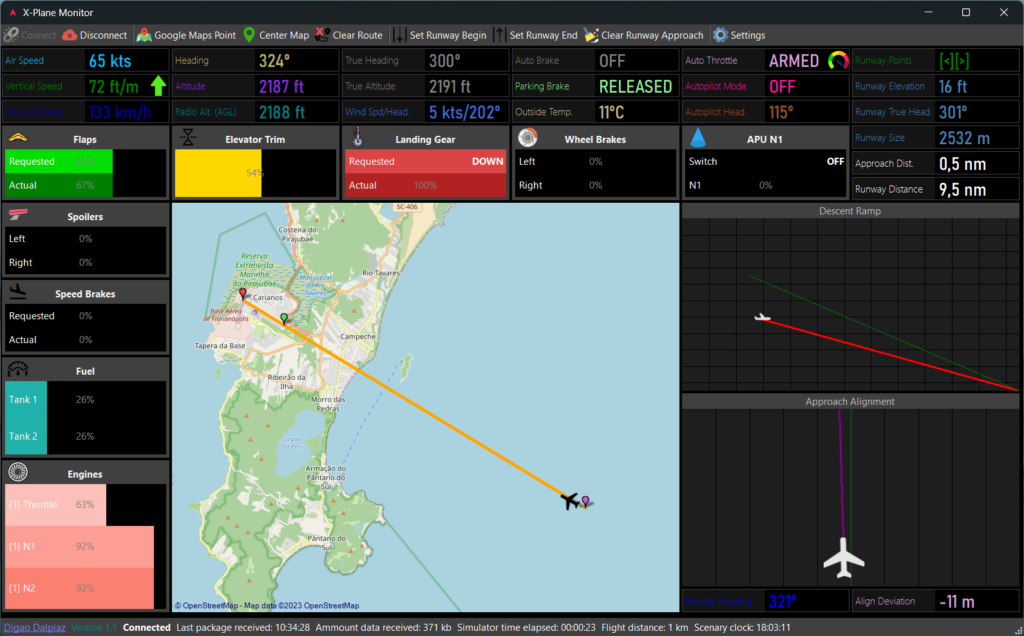The height and width of the screenshot is (636, 1024).
Task: Click the Runway Heading 321° value
Action: click(x=782, y=601)
